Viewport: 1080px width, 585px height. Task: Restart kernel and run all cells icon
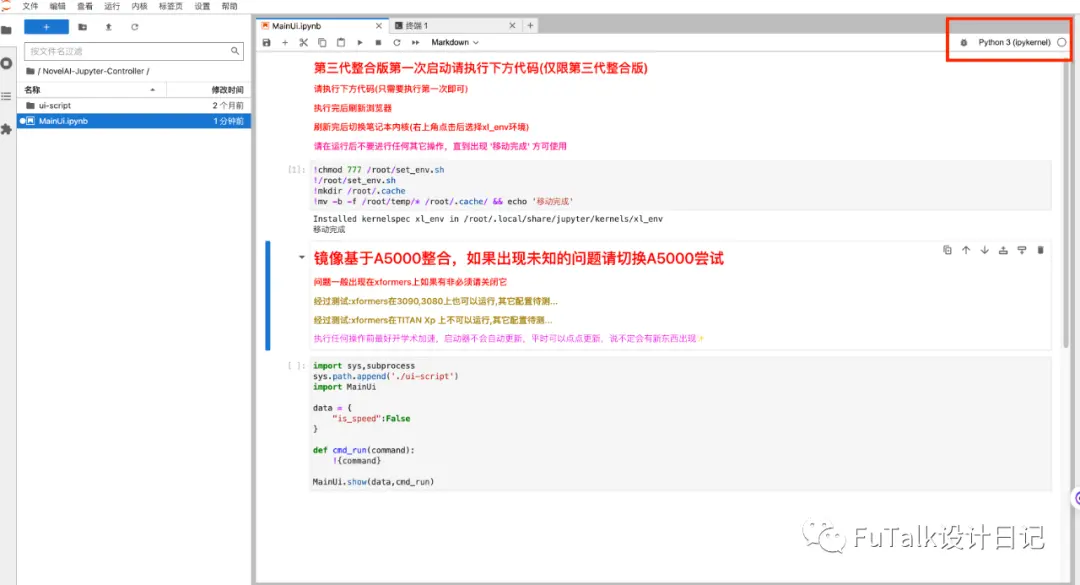point(415,43)
